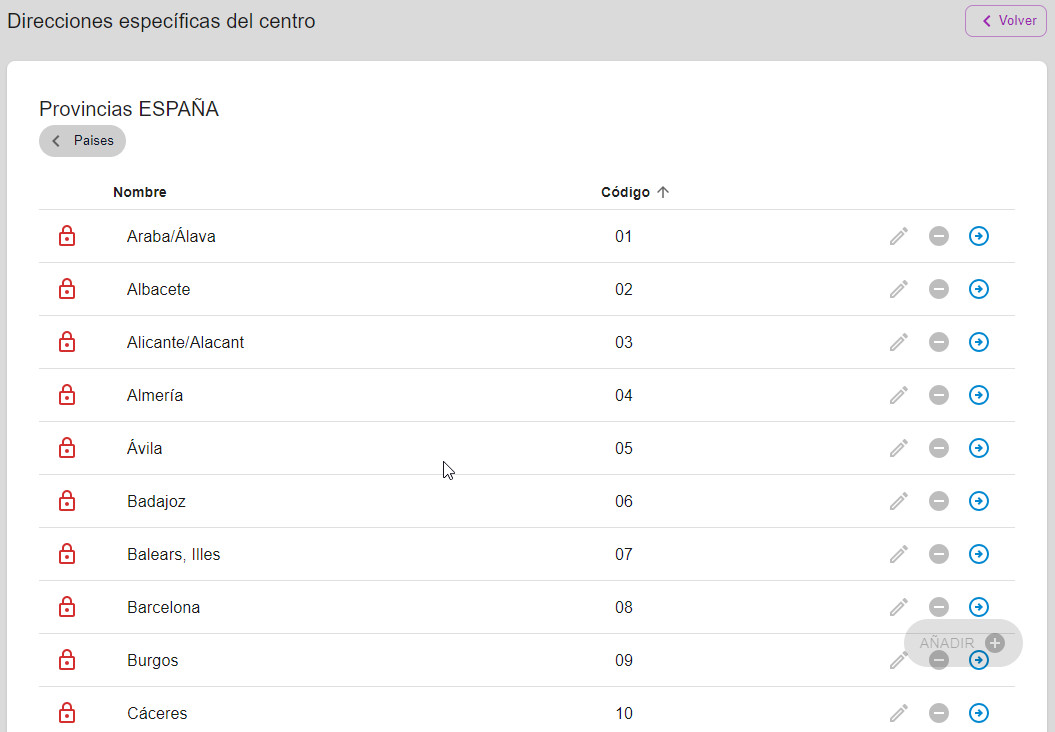Select the Badajoz row name
Screen dimensions: 1055x732
(156, 501)
